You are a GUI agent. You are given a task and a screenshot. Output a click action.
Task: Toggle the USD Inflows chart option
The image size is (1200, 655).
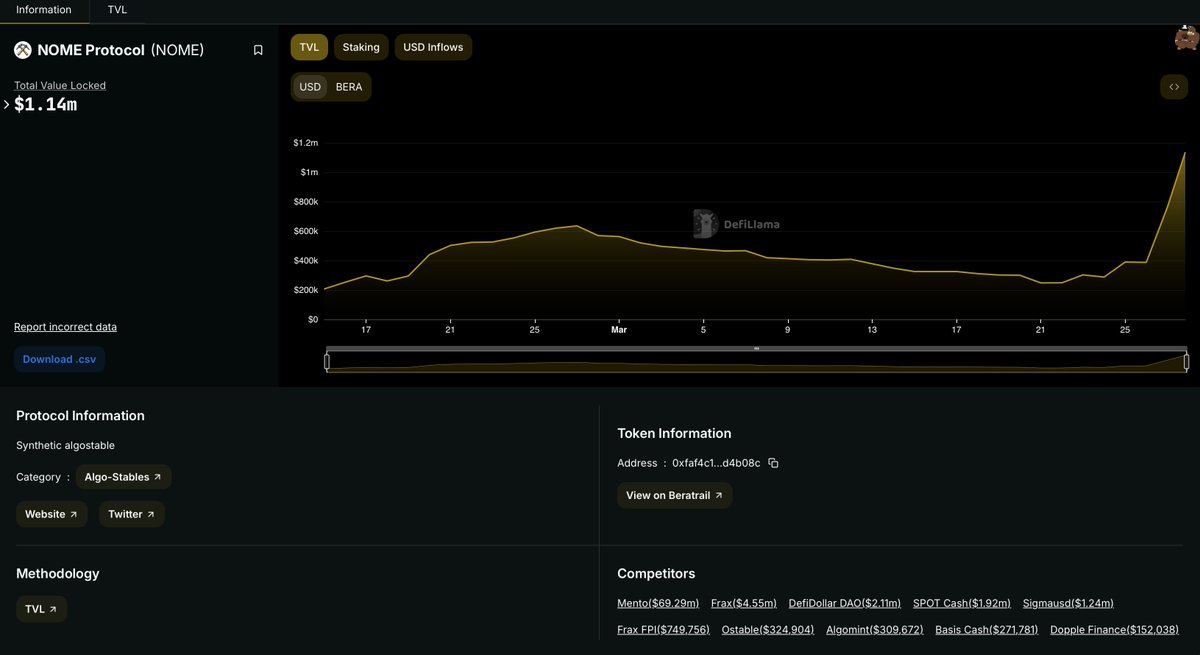point(433,47)
